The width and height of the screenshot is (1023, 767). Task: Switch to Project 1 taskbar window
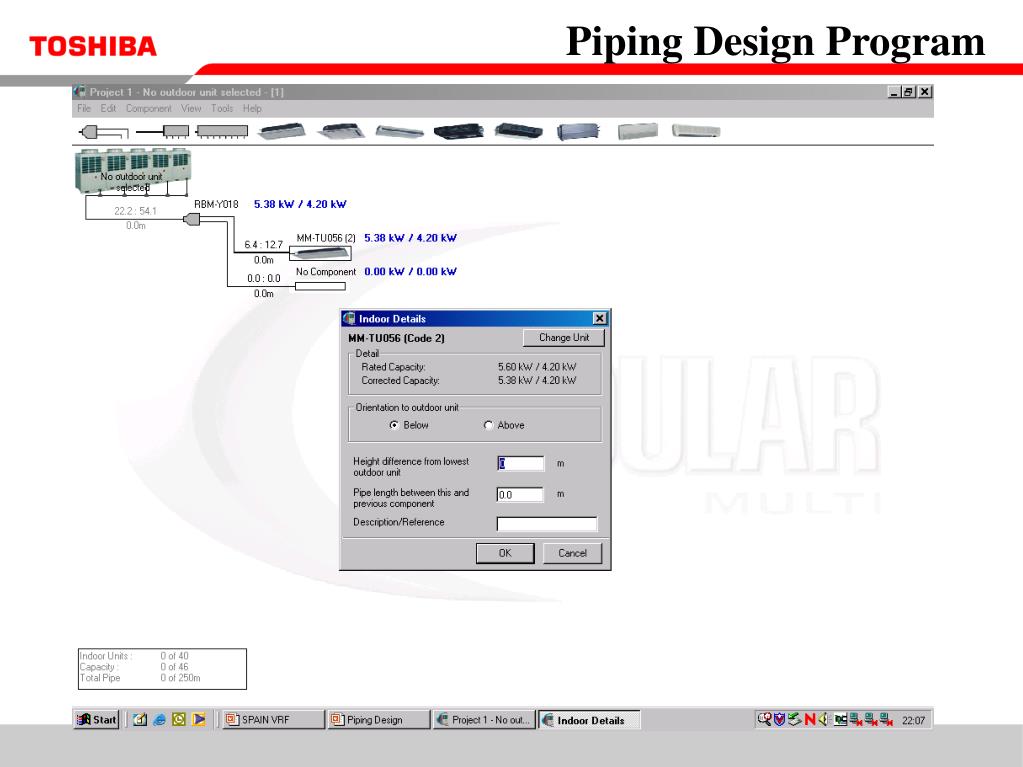click(484, 720)
